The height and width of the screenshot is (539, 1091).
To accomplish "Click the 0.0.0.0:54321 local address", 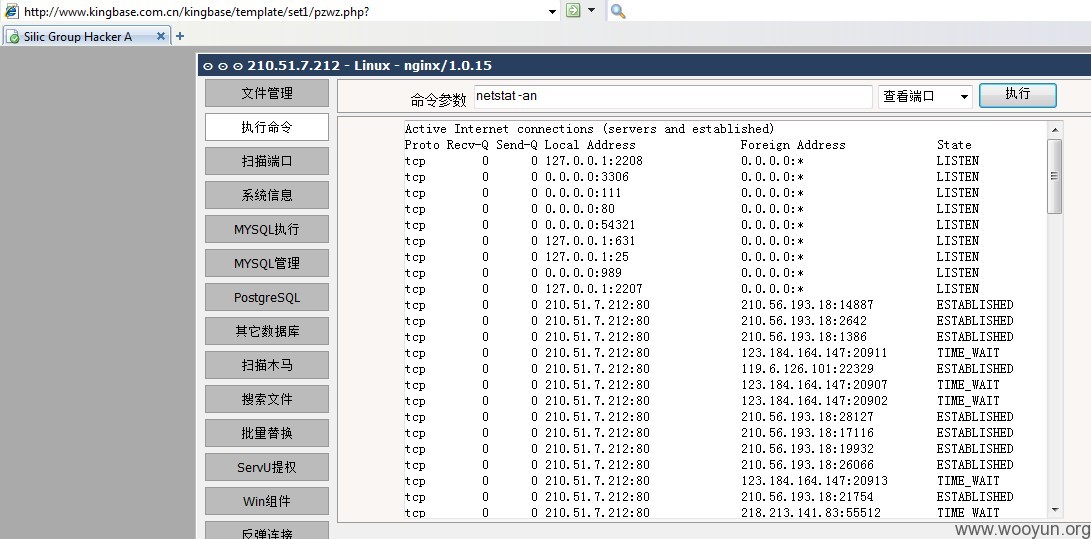I will (590, 225).
